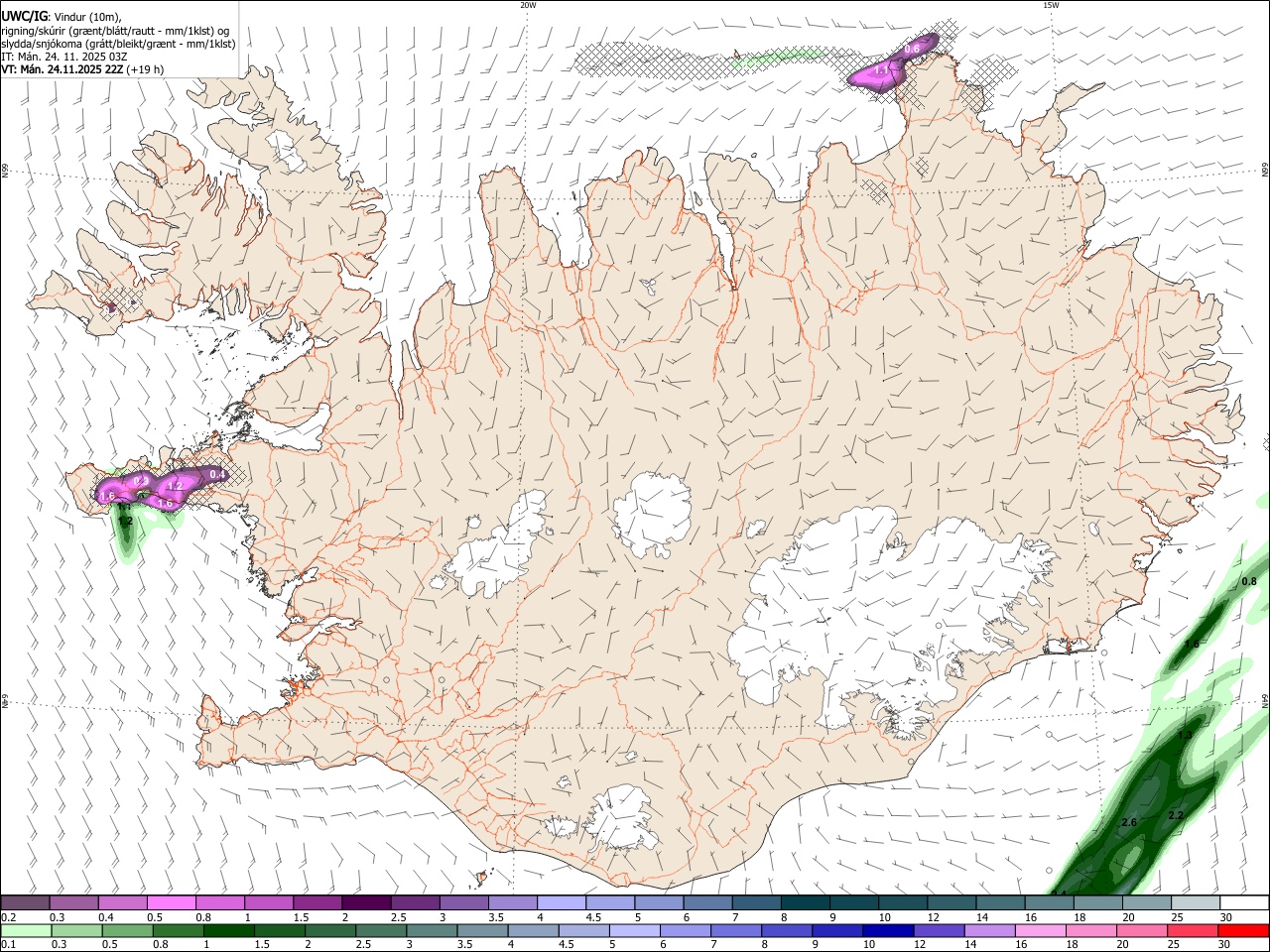Click the 'rigning/skúrir' description line
The width and height of the screenshot is (1270, 952).
[x=115, y=31]
